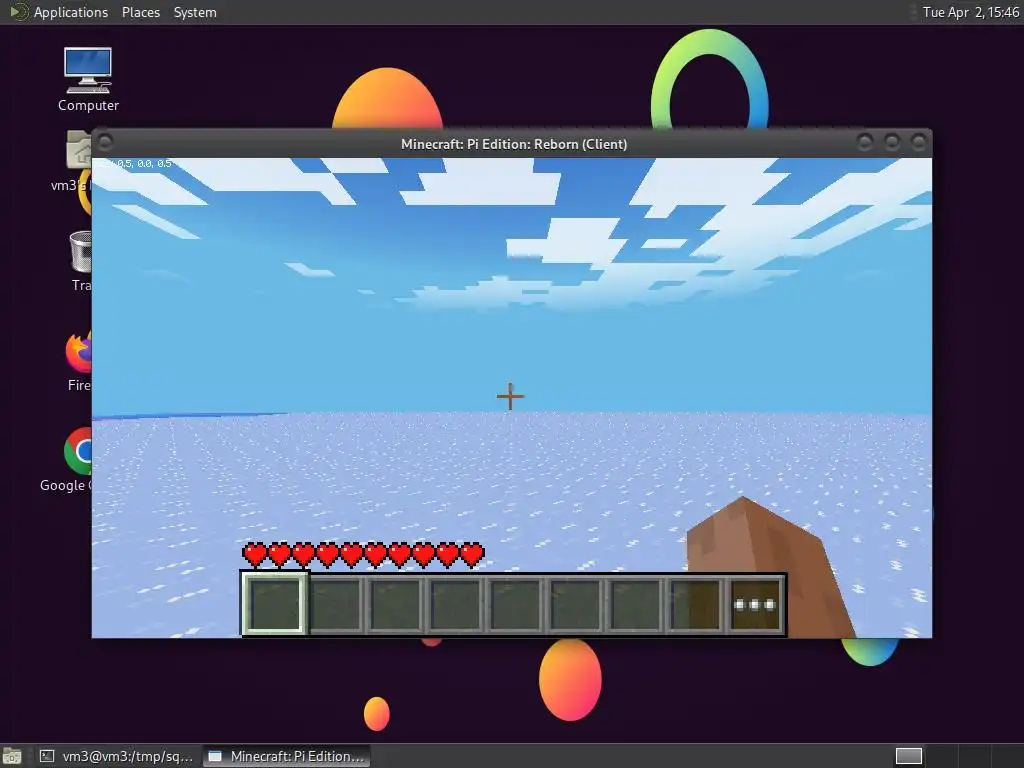
Task: Select the highlighted first hotbar slot
Action: point(274,605)
